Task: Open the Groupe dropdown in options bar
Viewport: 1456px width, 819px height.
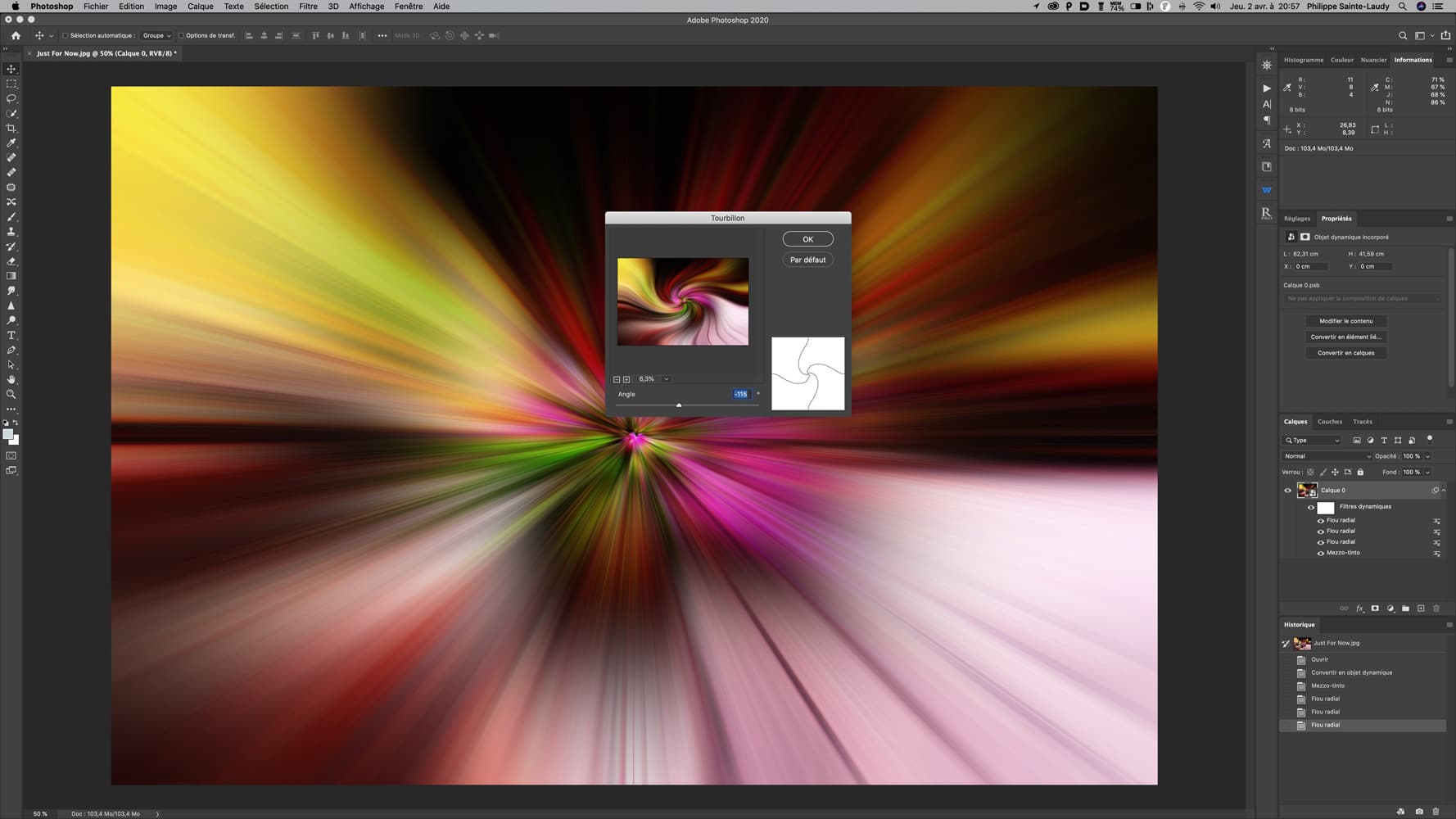Action: coord(156,36)
